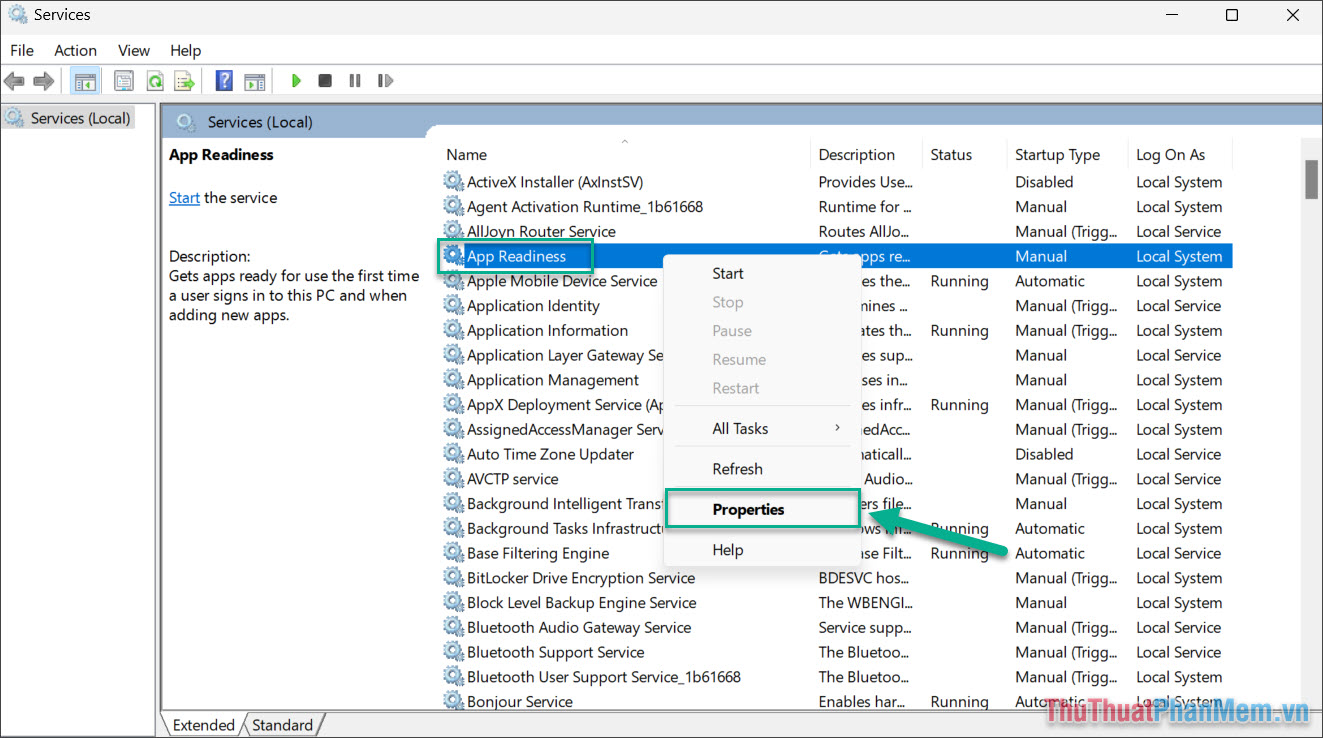Toggle the Show/Hide Console Tree icon
This screenshot has height=738, width=1323.
pos(85,80)
